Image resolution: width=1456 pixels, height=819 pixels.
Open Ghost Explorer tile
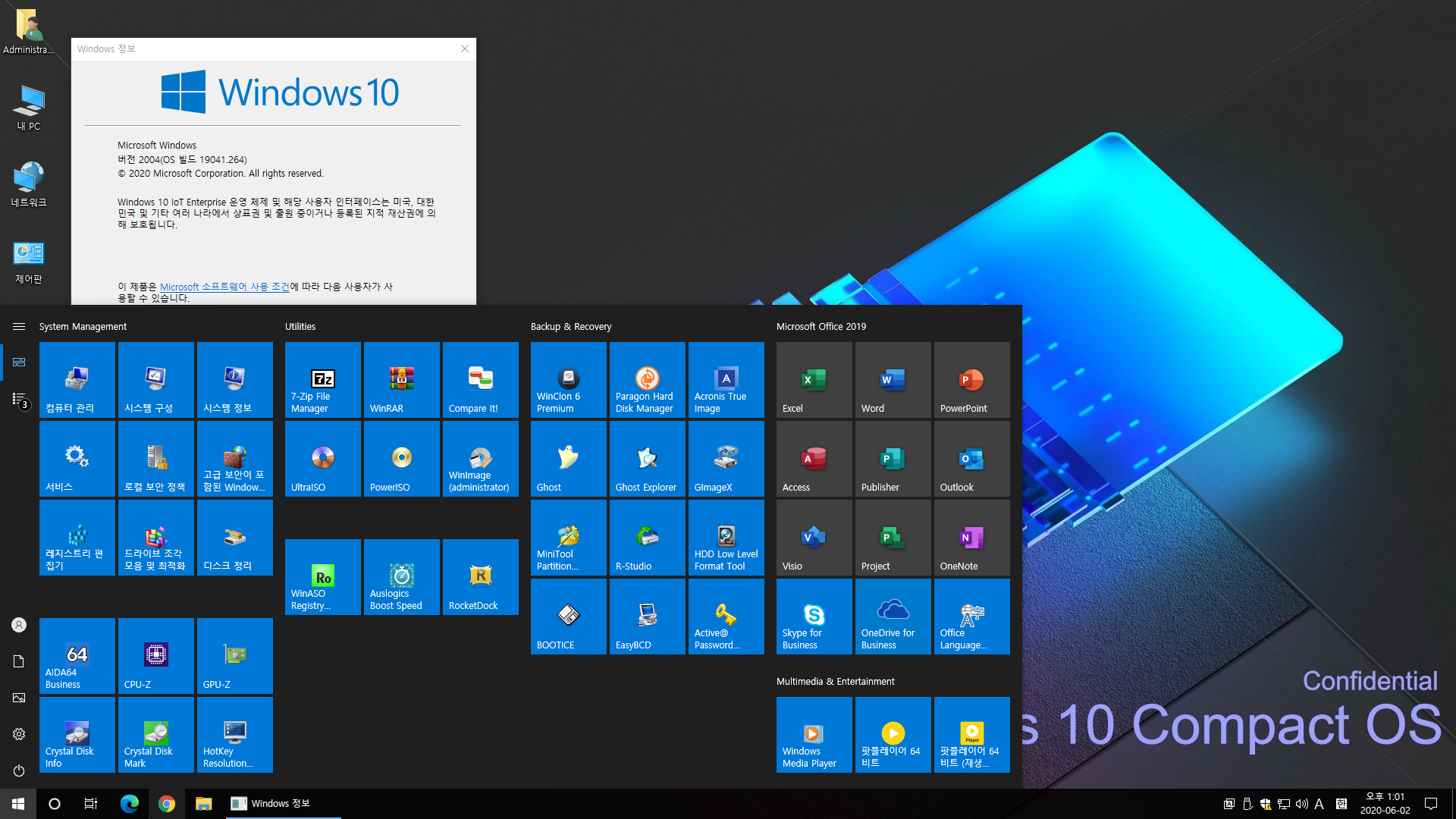648,459
